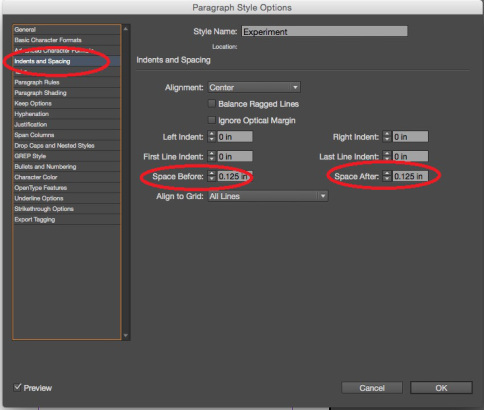The width and height of the screenshot is (484, 410).
Task: Click the Right Indent value field
Action: (x=410, y=137)
